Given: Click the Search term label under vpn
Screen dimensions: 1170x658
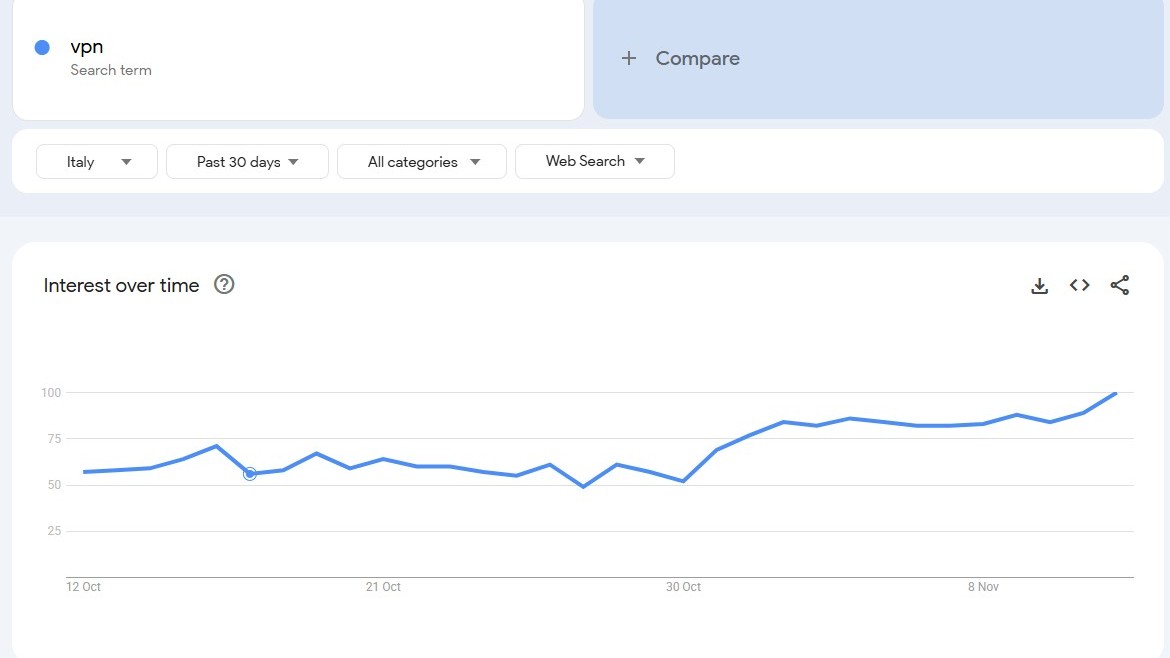Looking at the screenshot, I should 111,70.
